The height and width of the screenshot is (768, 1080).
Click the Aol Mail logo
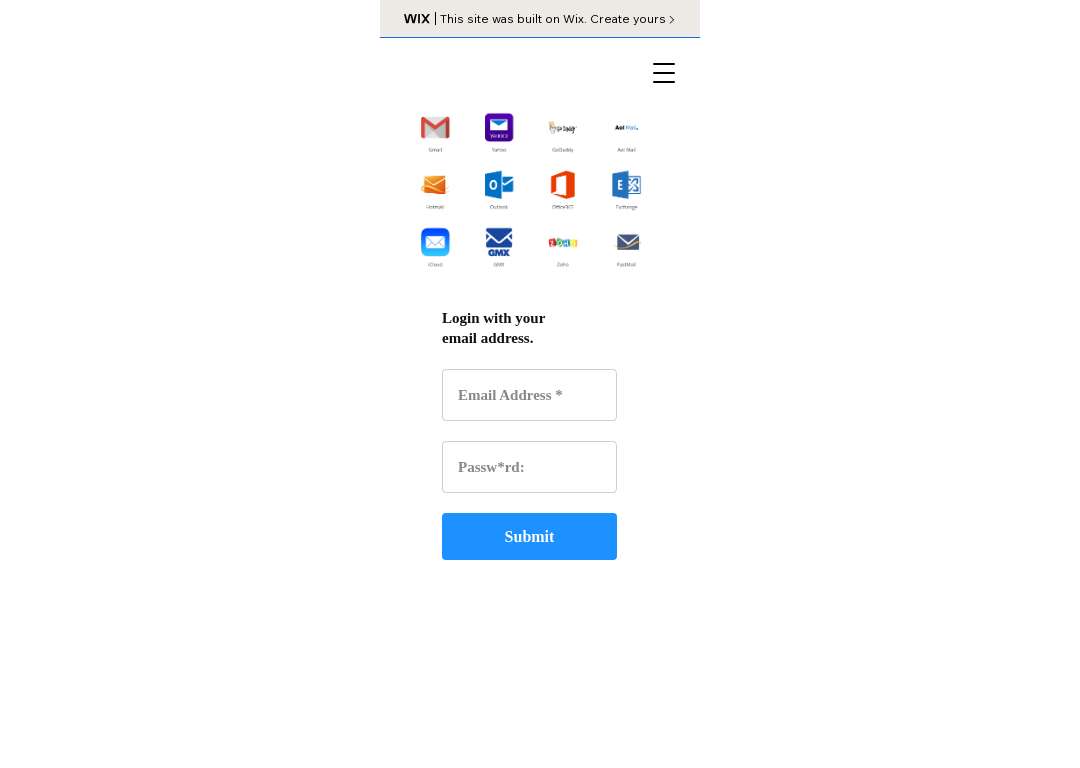tap(626, 127)
